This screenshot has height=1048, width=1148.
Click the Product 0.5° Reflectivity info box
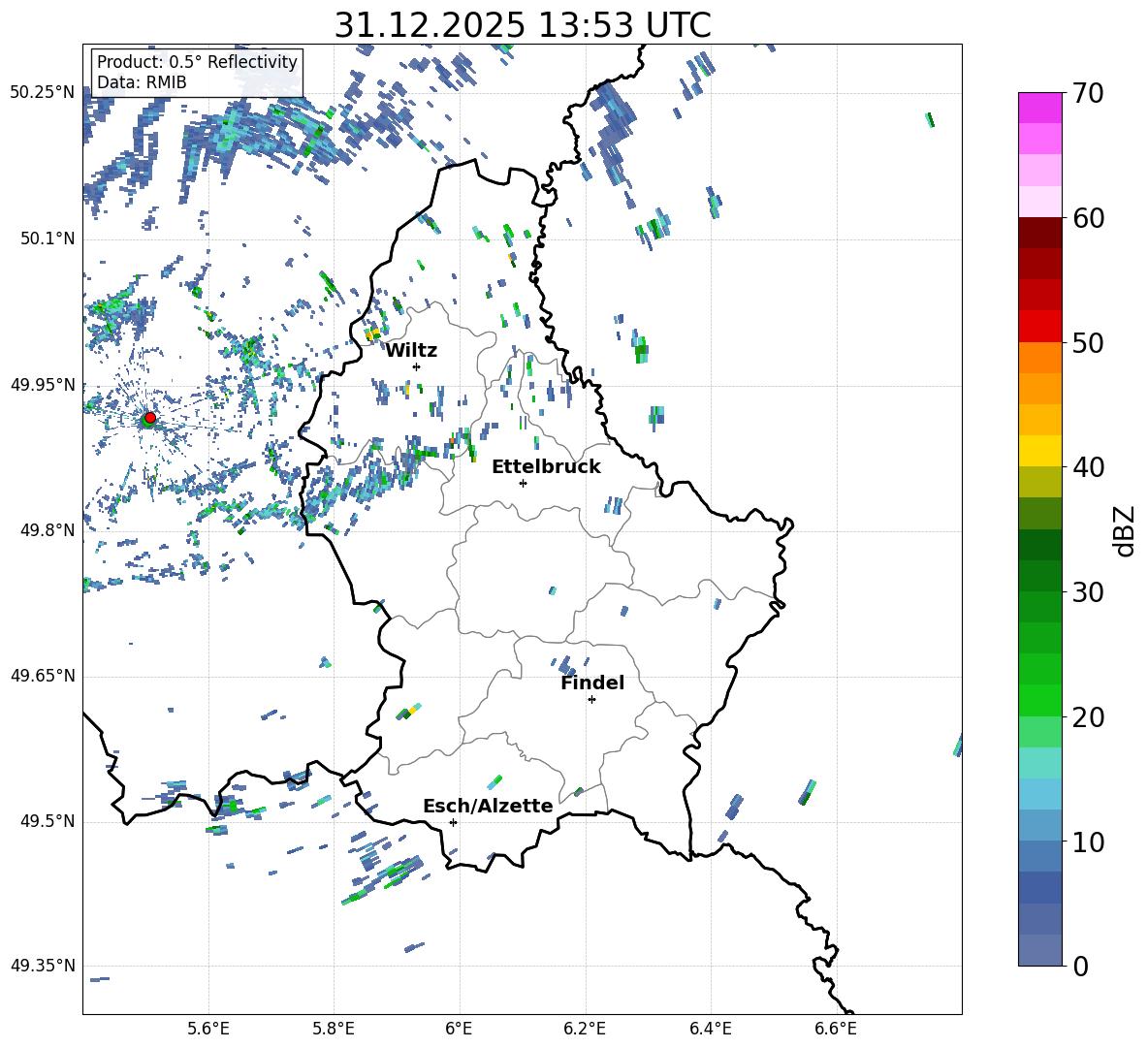point(197,73)
